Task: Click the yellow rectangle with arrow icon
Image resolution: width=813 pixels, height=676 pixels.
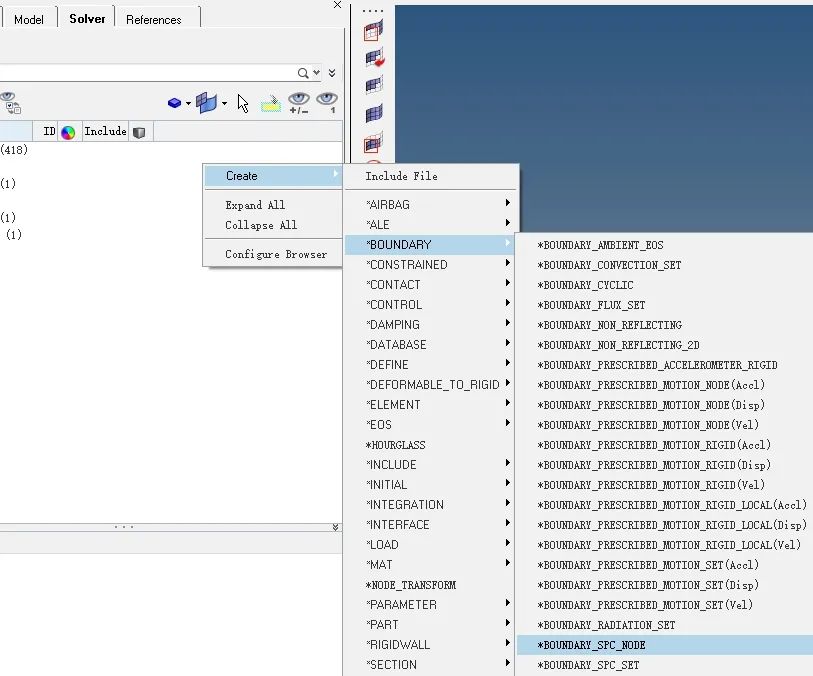Action: (271, 104)
